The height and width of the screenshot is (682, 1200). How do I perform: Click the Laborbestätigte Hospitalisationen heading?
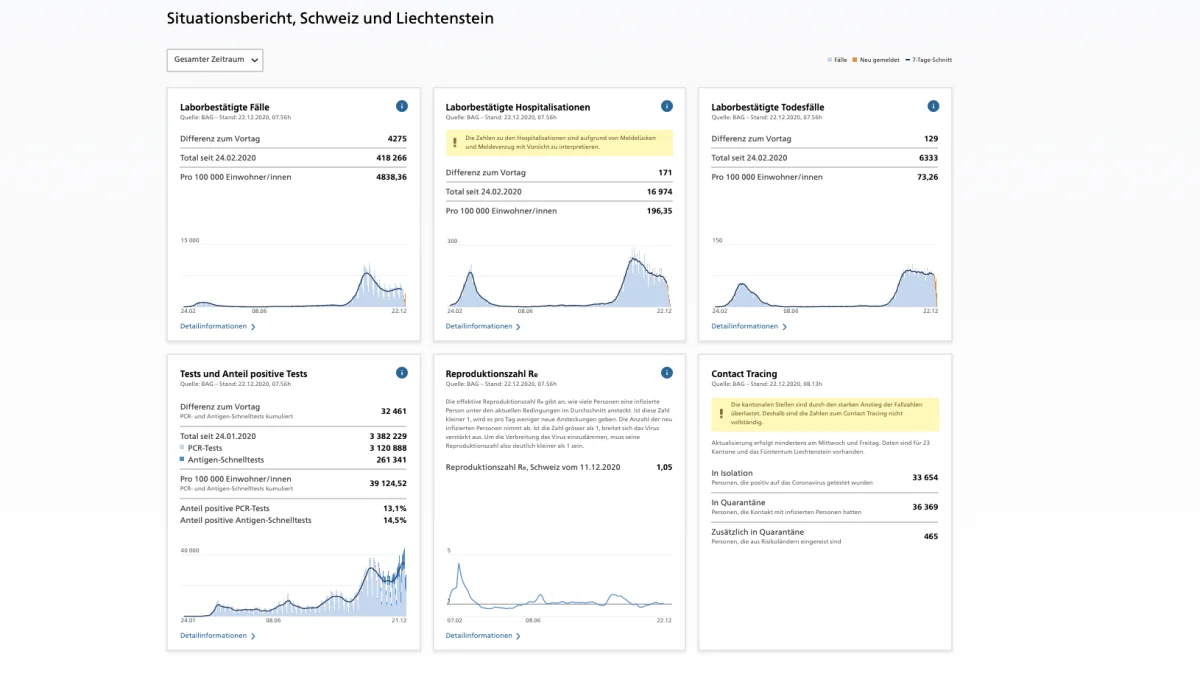[518, 107]
